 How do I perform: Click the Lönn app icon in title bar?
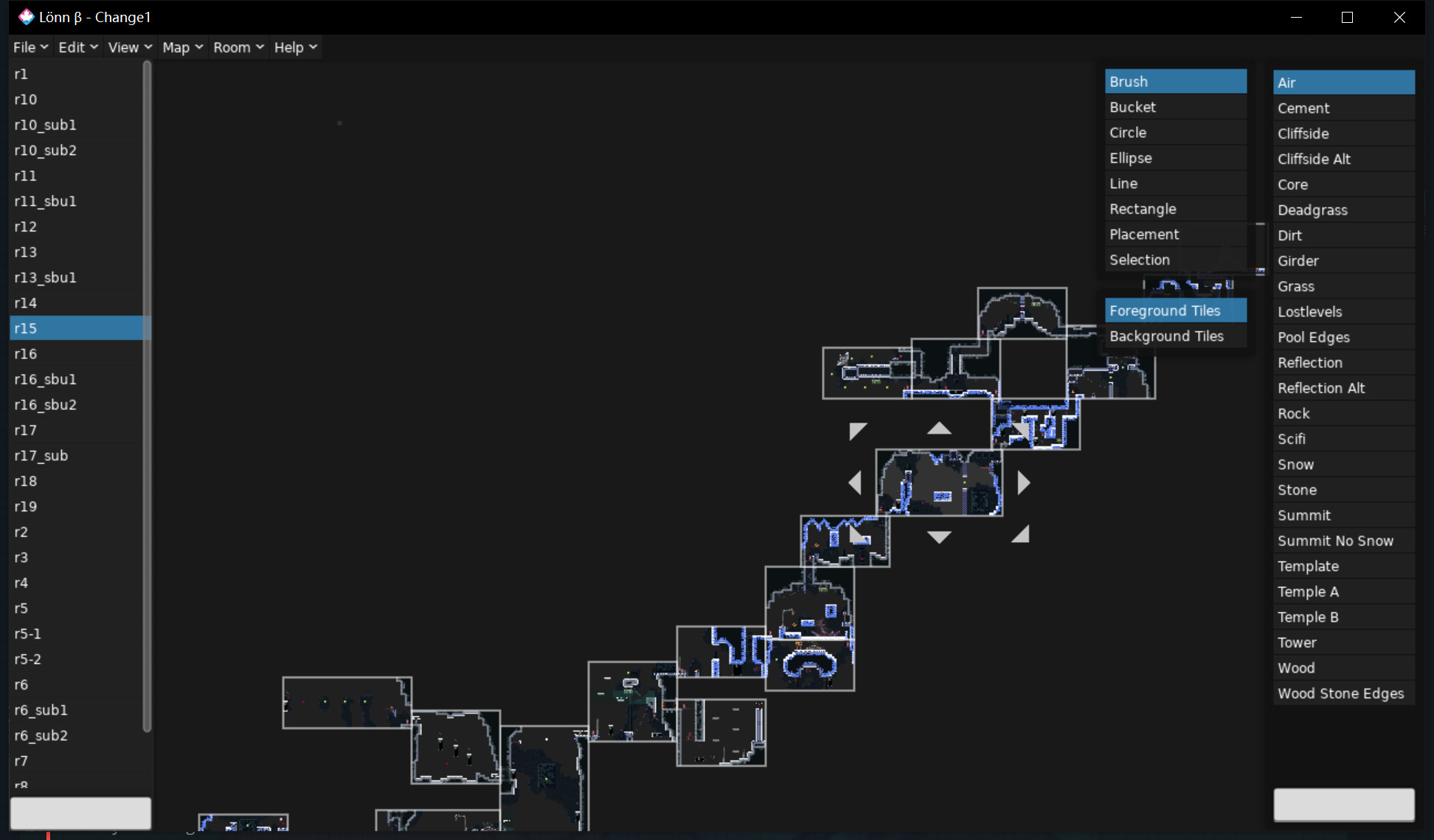point(27,17)
